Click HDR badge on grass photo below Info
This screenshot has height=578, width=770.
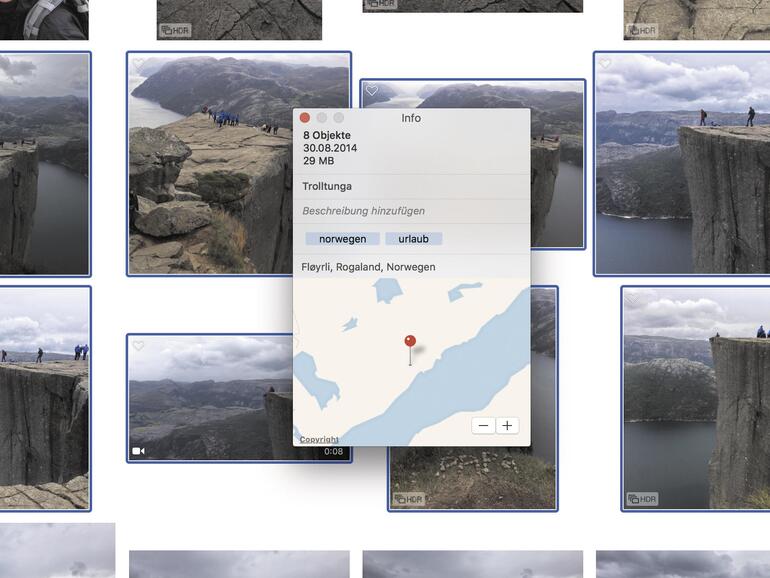click(409, 499)
